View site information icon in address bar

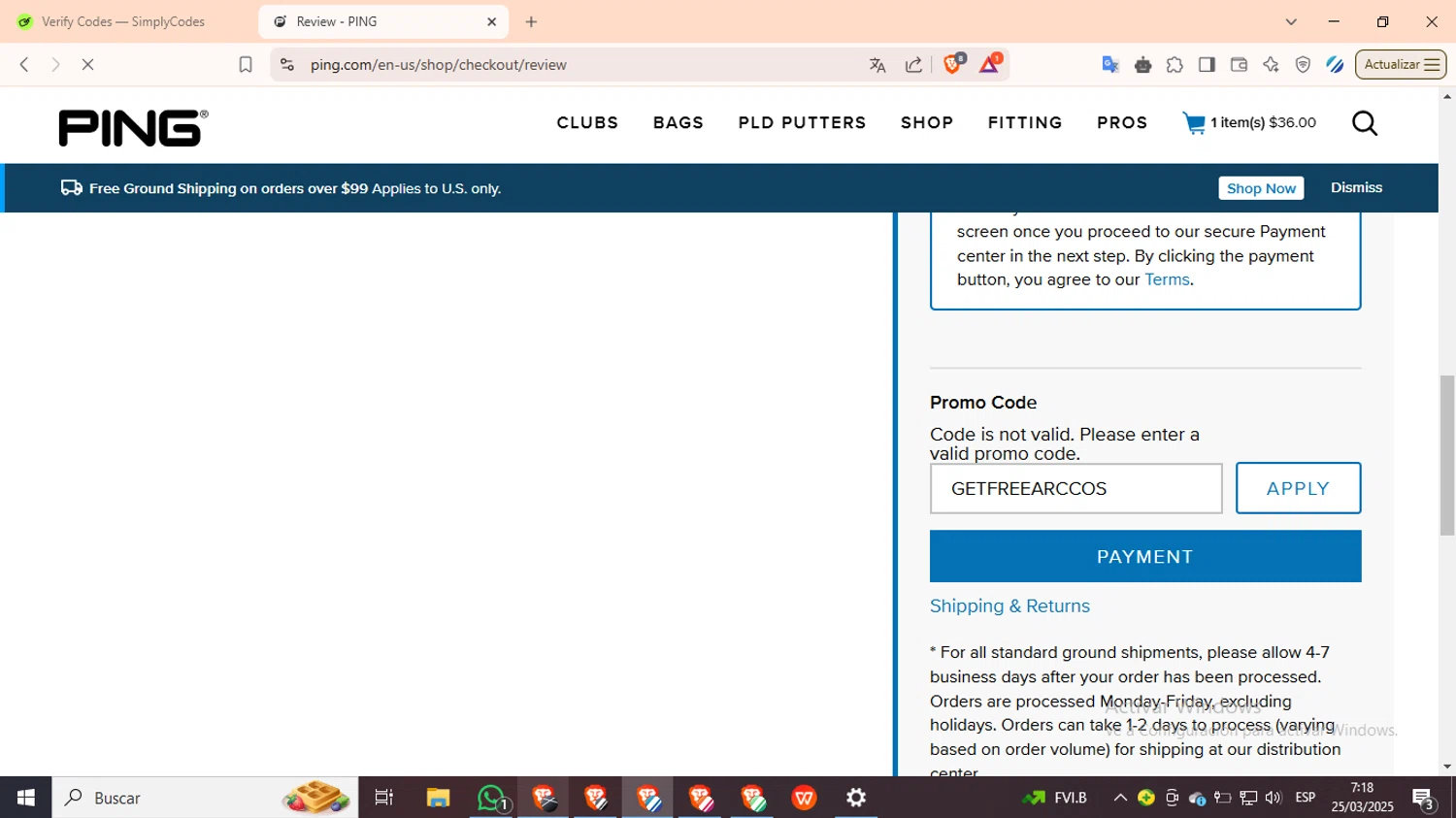(x=286, y=65)
